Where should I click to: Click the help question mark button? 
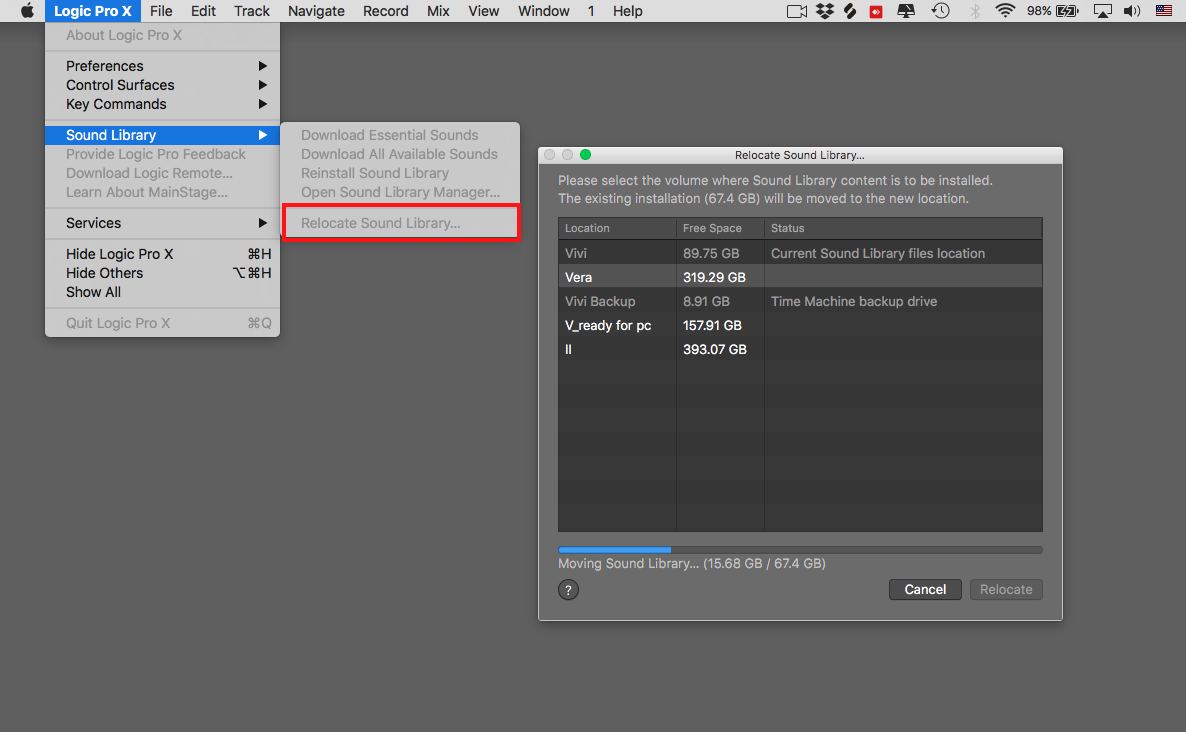pyautogui.click(x=568, y=590)
